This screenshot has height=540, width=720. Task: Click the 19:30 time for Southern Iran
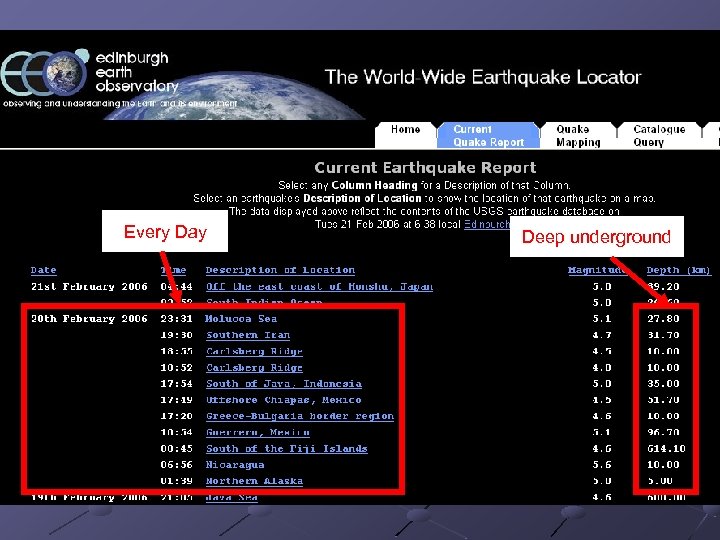tap(176, 335)
